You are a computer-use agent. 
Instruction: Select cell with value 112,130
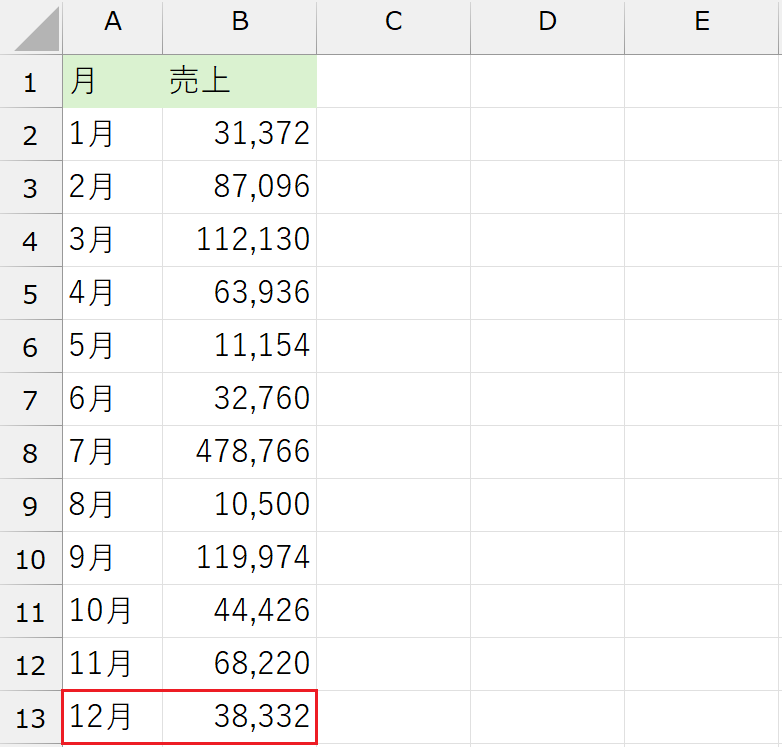point(239,240)
